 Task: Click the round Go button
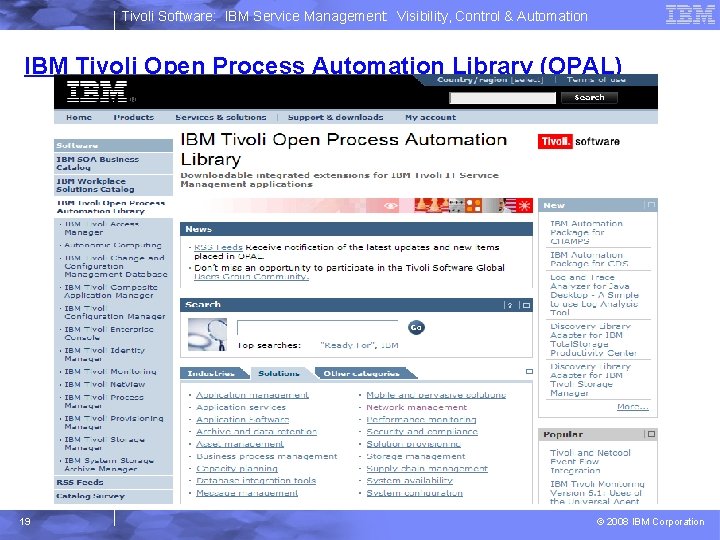416,327
